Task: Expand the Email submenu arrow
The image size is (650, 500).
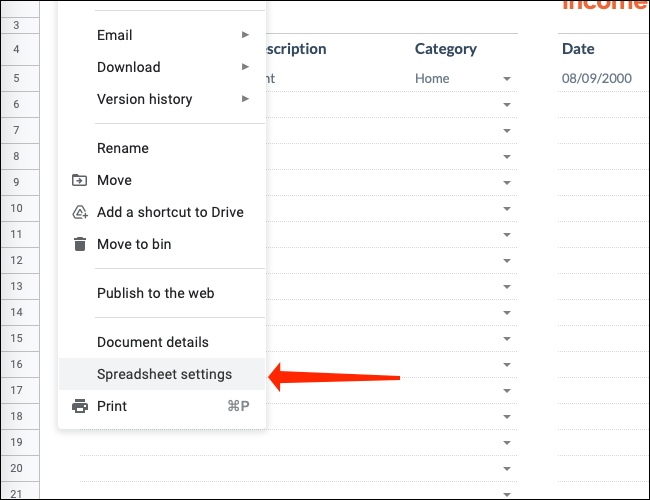Action: tap(246, 35)
